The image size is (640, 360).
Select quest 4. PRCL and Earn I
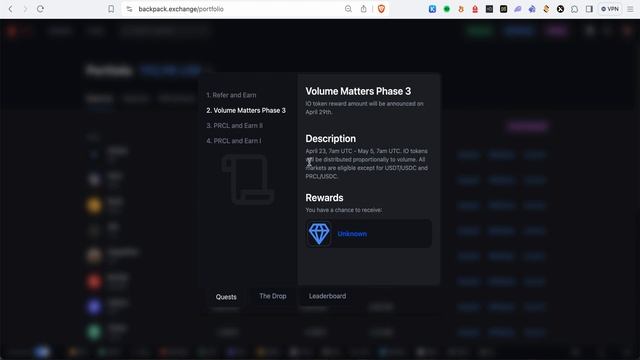[233, 141]
